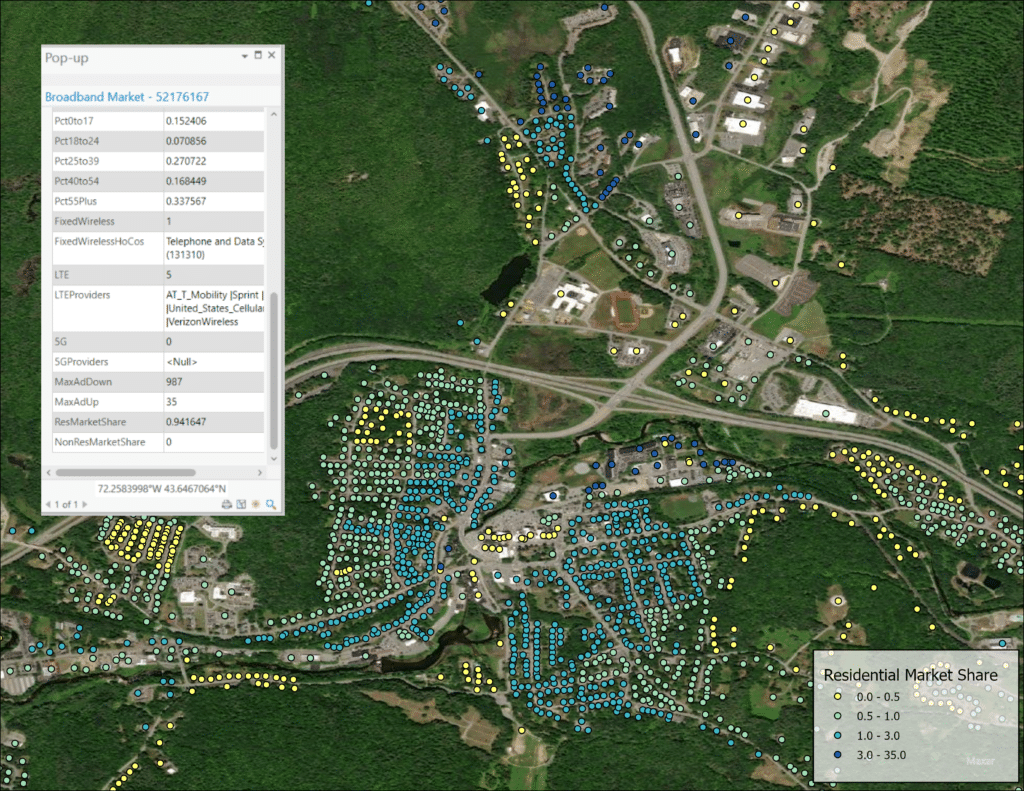Click the horizontal scrollbar thumb in pop-up
1024x791 pixels.
coord(125,472)
